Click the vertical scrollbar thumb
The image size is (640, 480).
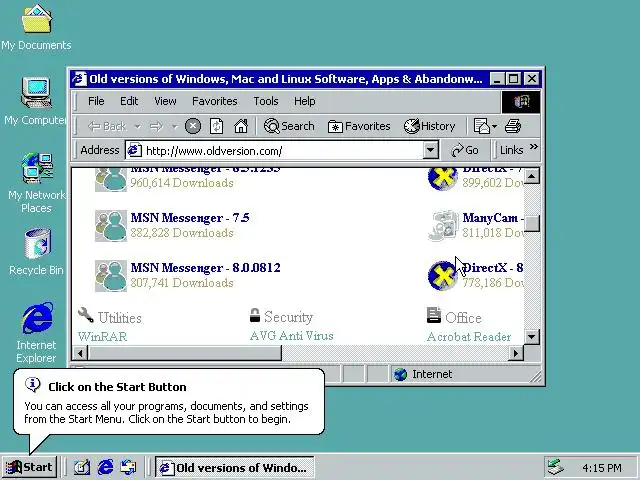(x=532, y=223)
